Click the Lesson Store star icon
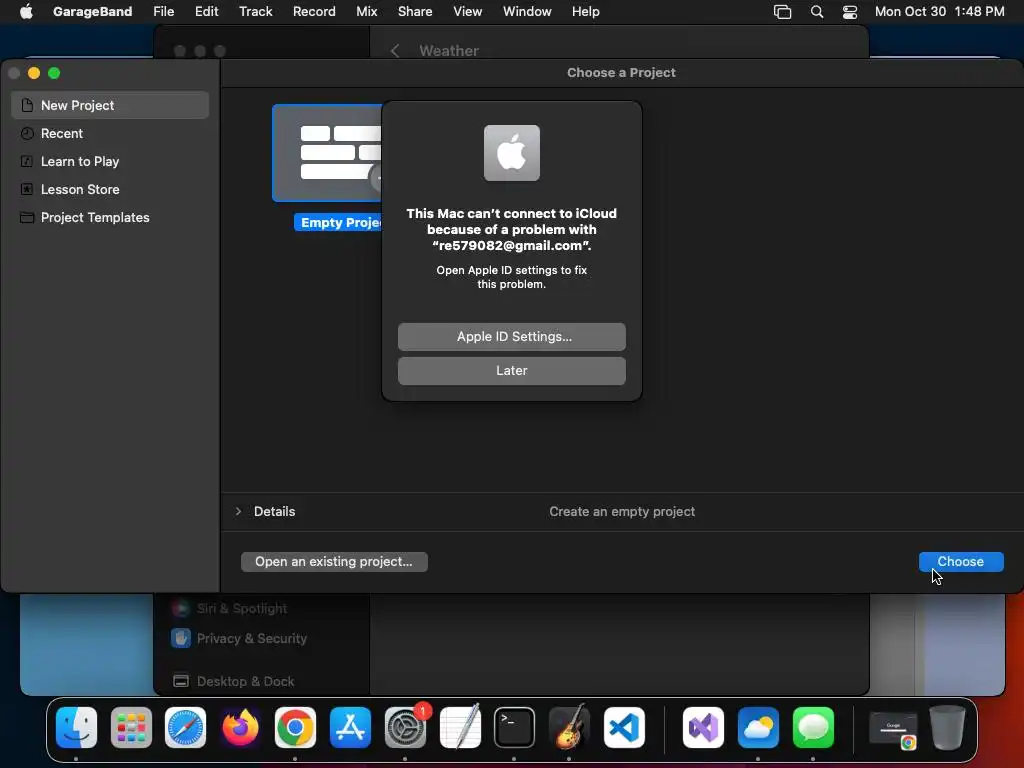 click(27, 189)
